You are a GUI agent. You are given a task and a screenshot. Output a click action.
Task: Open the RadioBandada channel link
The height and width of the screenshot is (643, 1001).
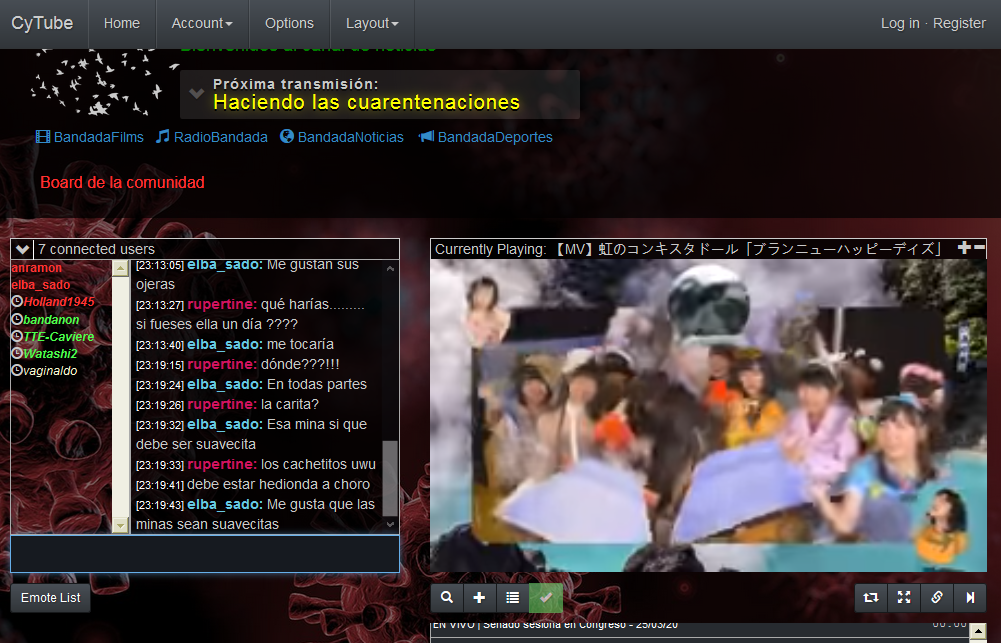pos(220,137)
